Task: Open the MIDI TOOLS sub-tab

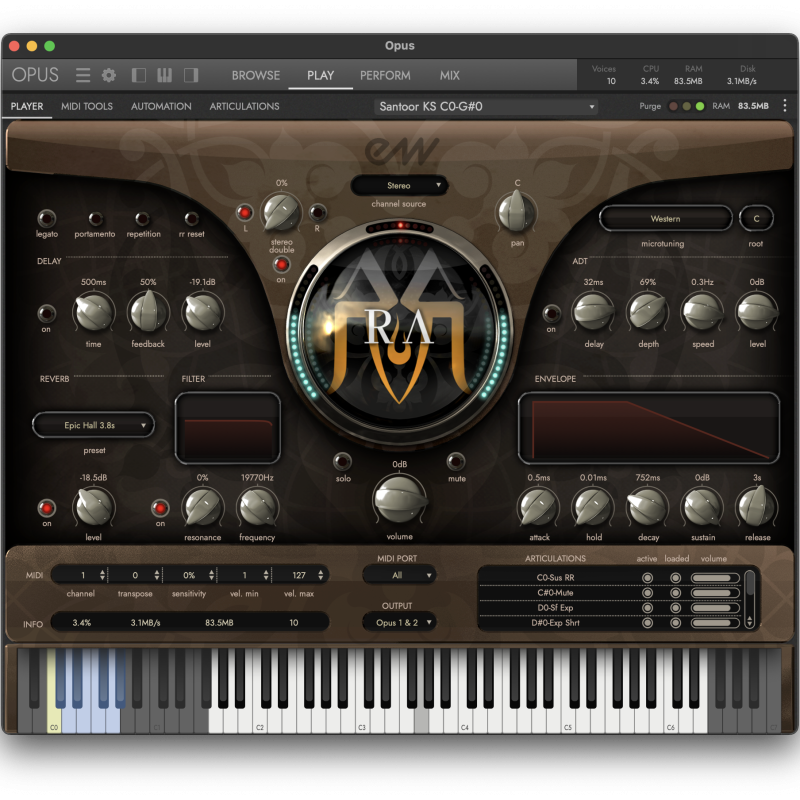Action: tap(87, 106)
